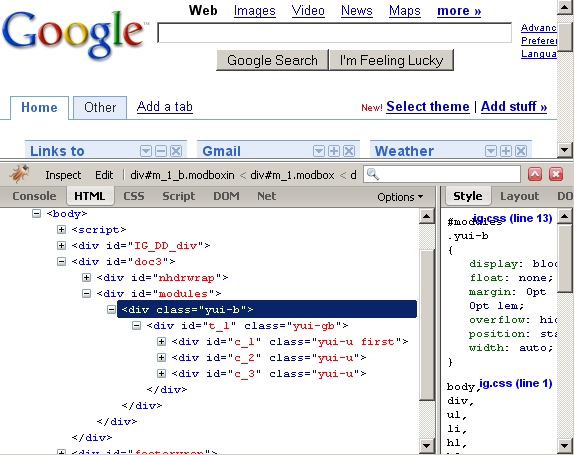Open the Gmail module menu arrow

click(319, 151)
